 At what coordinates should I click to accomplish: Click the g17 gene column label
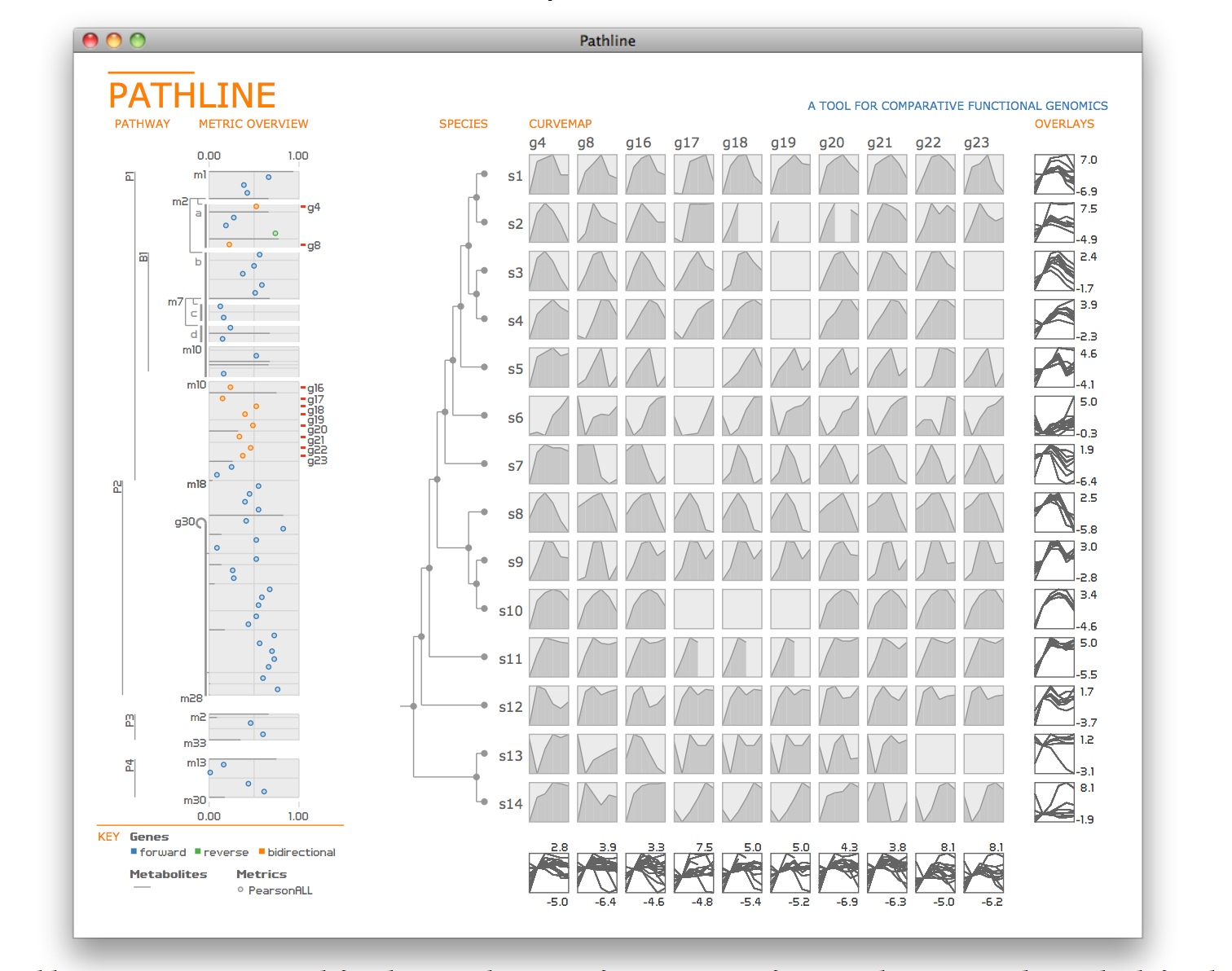[x=687, y=143]
